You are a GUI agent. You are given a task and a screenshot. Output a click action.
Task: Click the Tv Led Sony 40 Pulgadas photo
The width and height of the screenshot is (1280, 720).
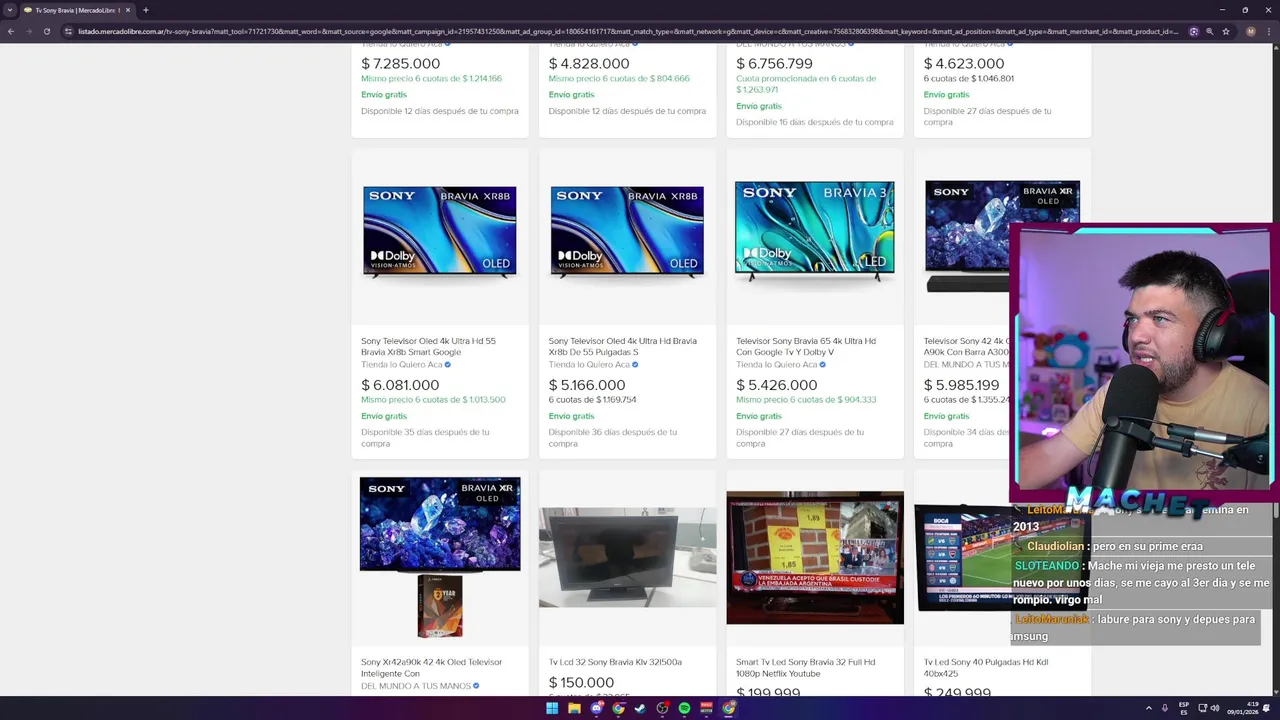[963, 557]
